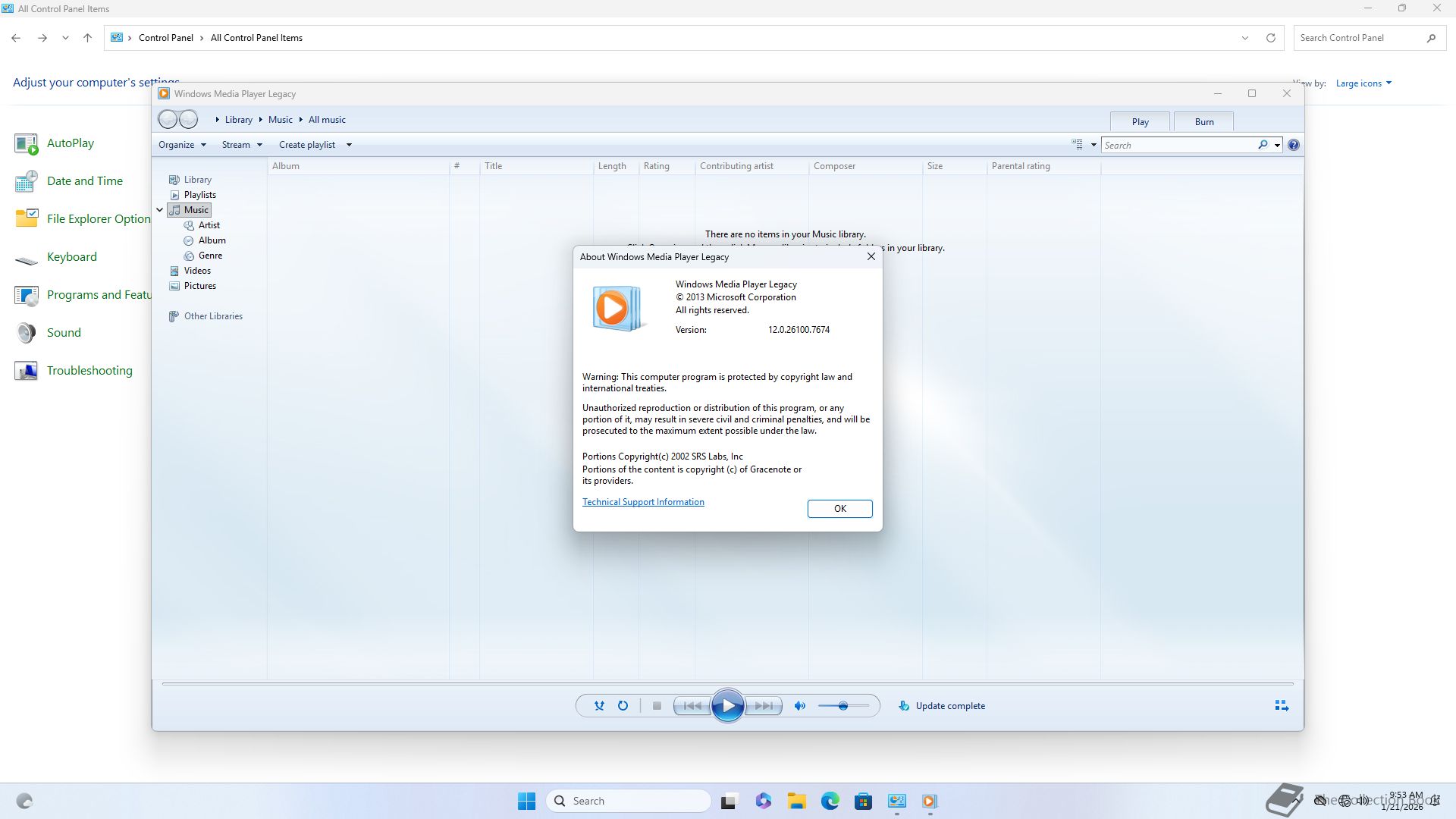Open the Technical Support Information link
This screenshot has height=819, width=1456.
tap(643, 502)
